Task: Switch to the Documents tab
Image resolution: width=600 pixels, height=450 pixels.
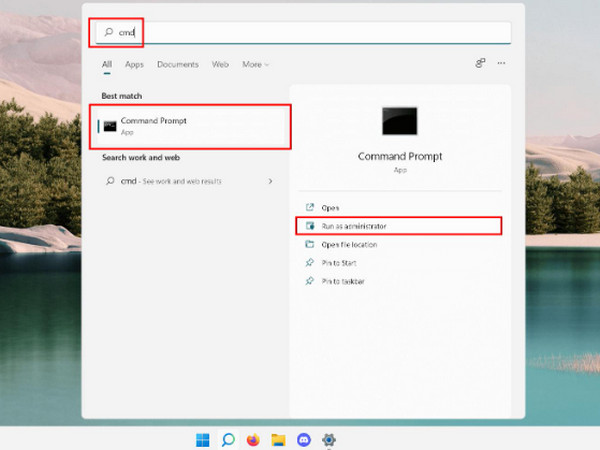Action: pos(178,64)
